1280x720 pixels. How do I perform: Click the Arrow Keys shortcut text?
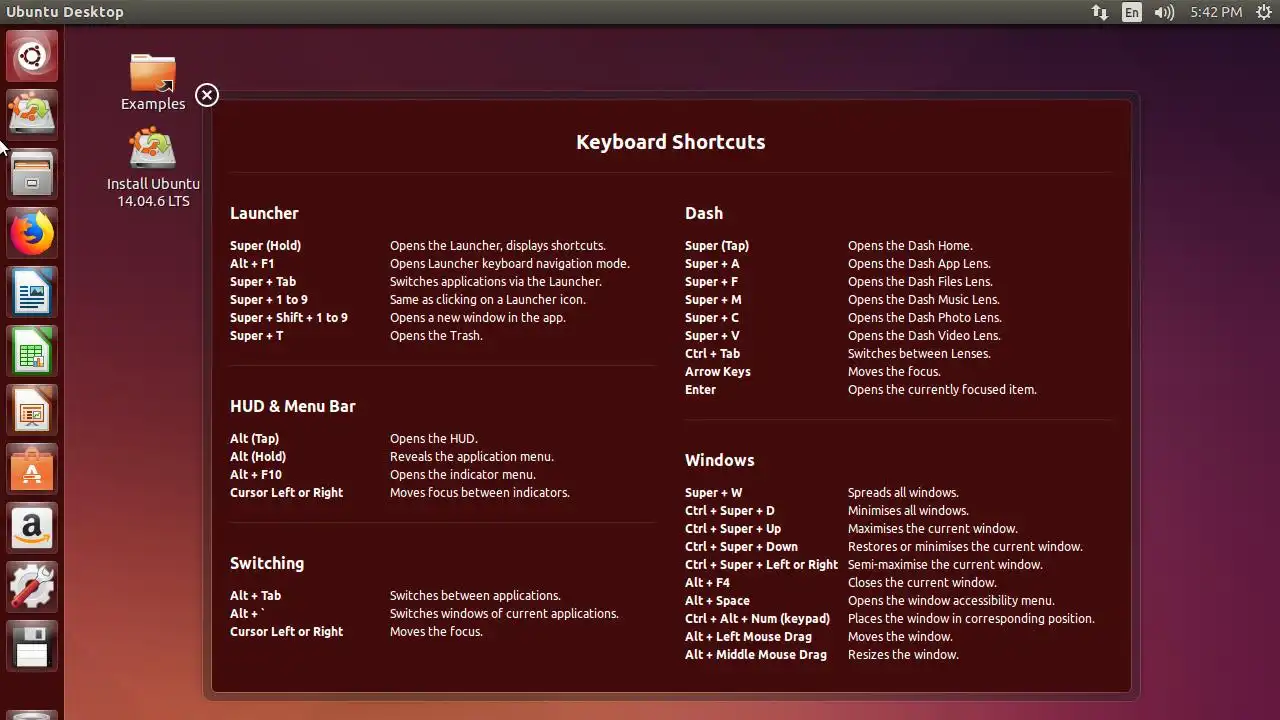coord(718,372)
